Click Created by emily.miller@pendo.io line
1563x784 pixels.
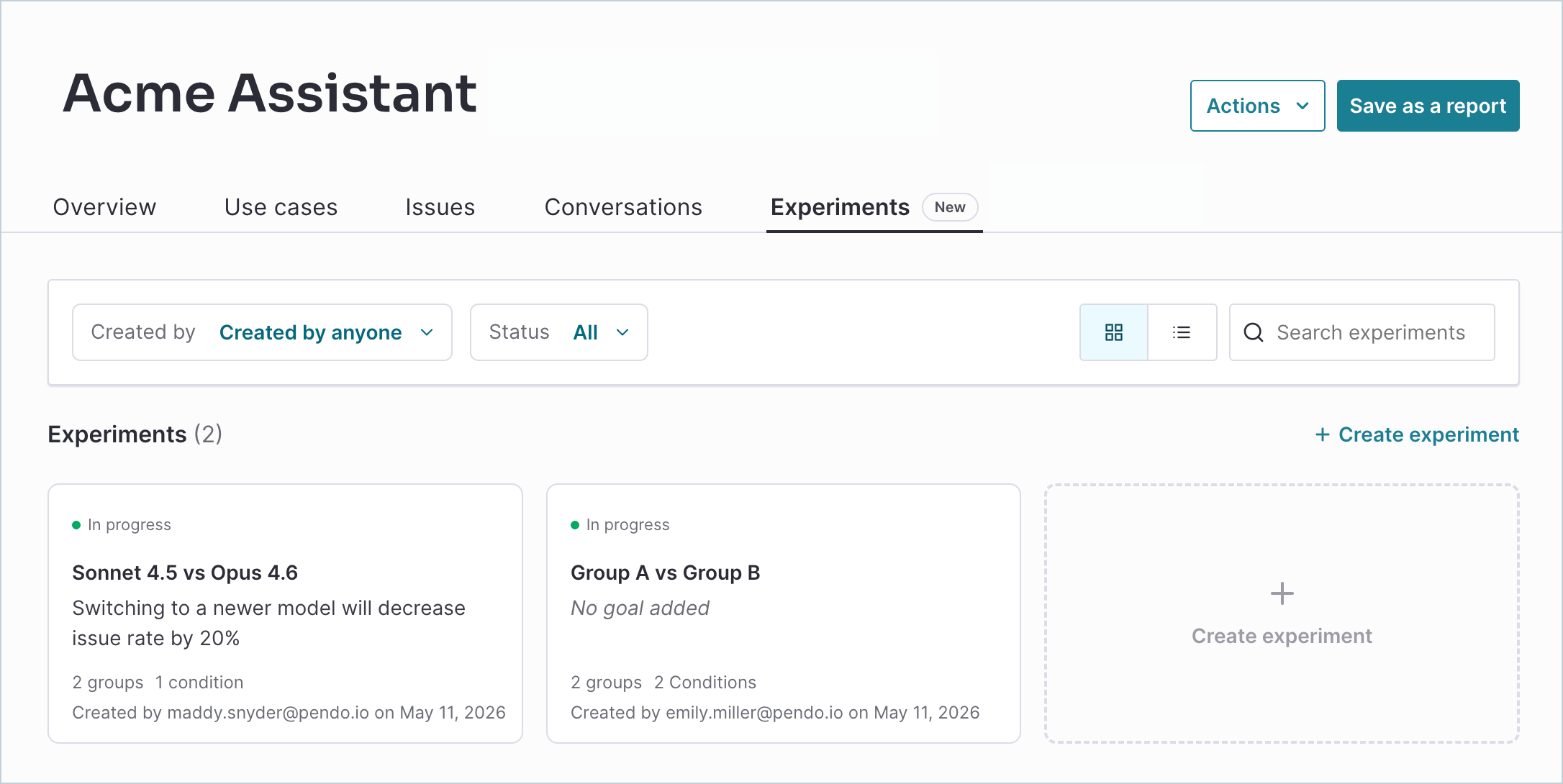(775, 713)
